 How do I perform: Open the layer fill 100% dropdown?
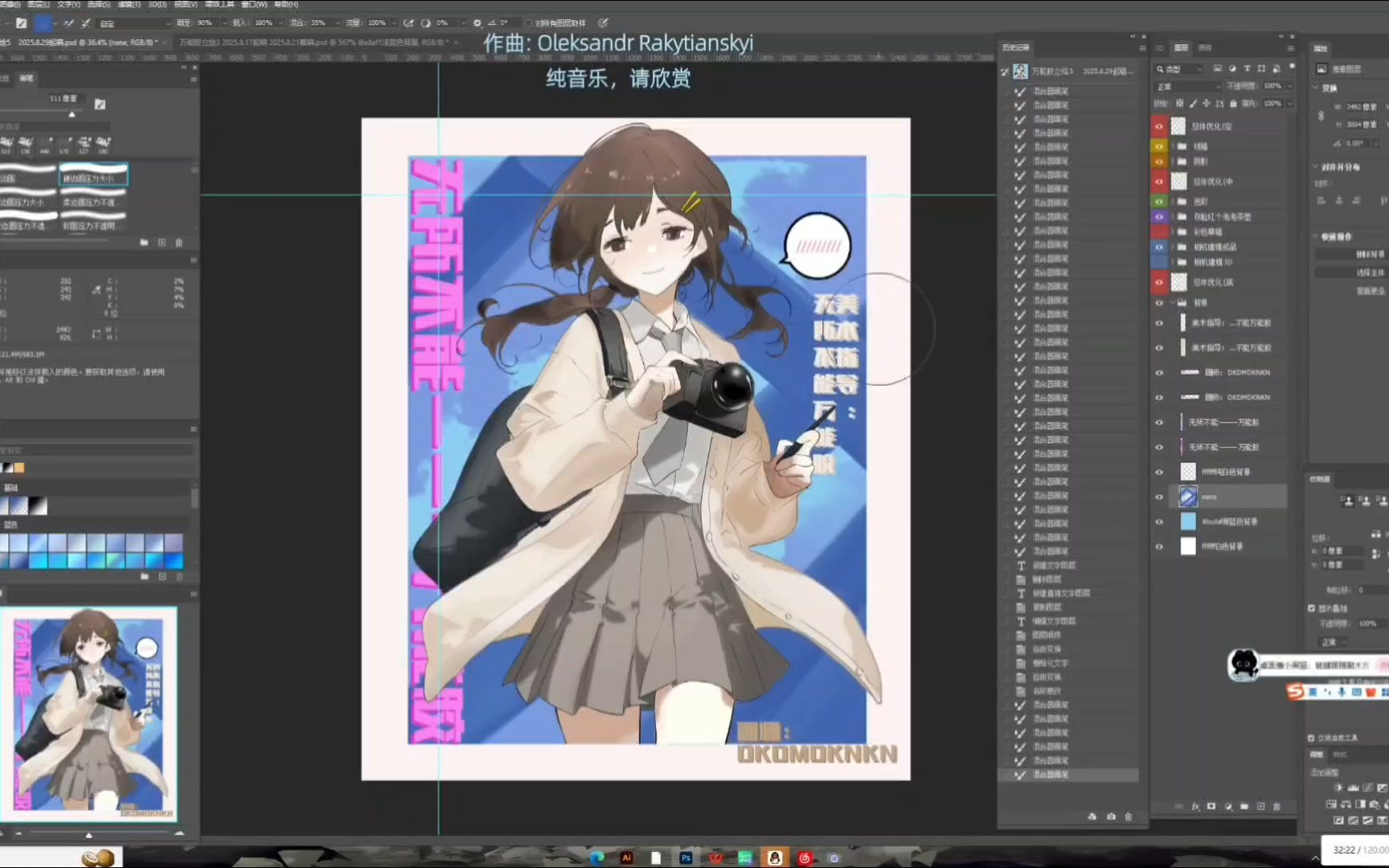click(1291, 104)
